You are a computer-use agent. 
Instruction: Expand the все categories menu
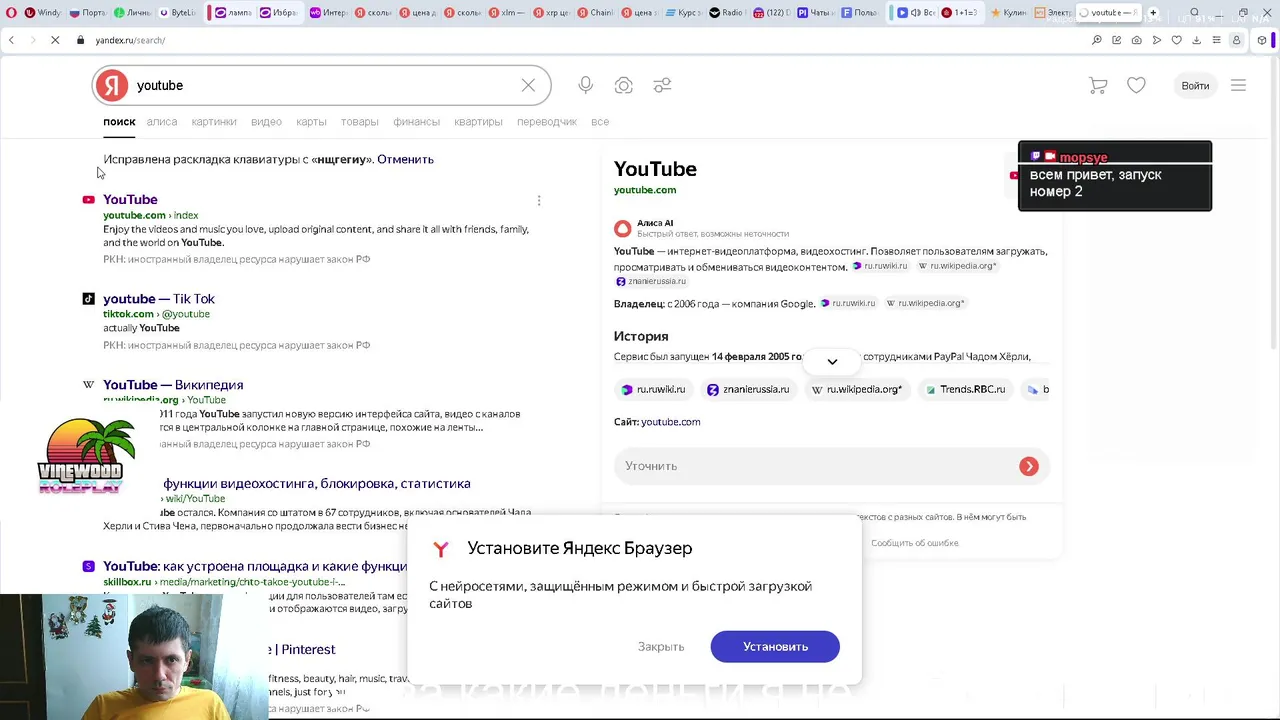[x=600, y=121]
